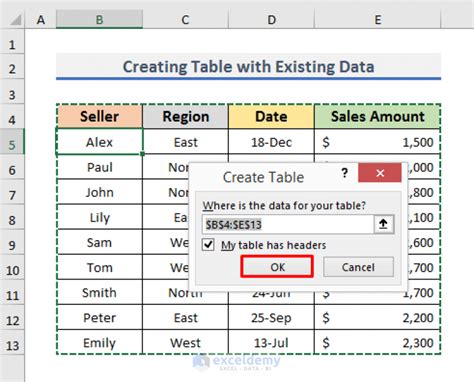This screenshot has height=382, width=474.
Task: Close the Create Table dialog
Action: click(380, 173)
